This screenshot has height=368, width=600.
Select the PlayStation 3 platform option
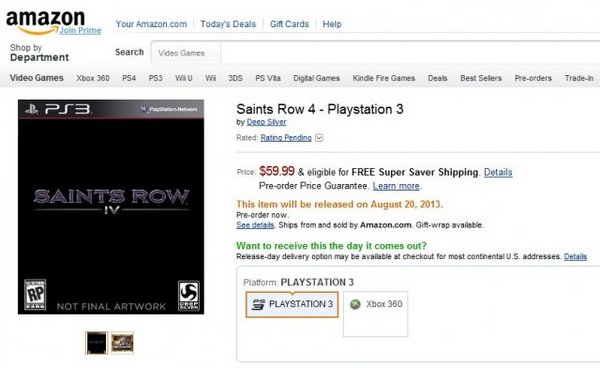point(292,304)
